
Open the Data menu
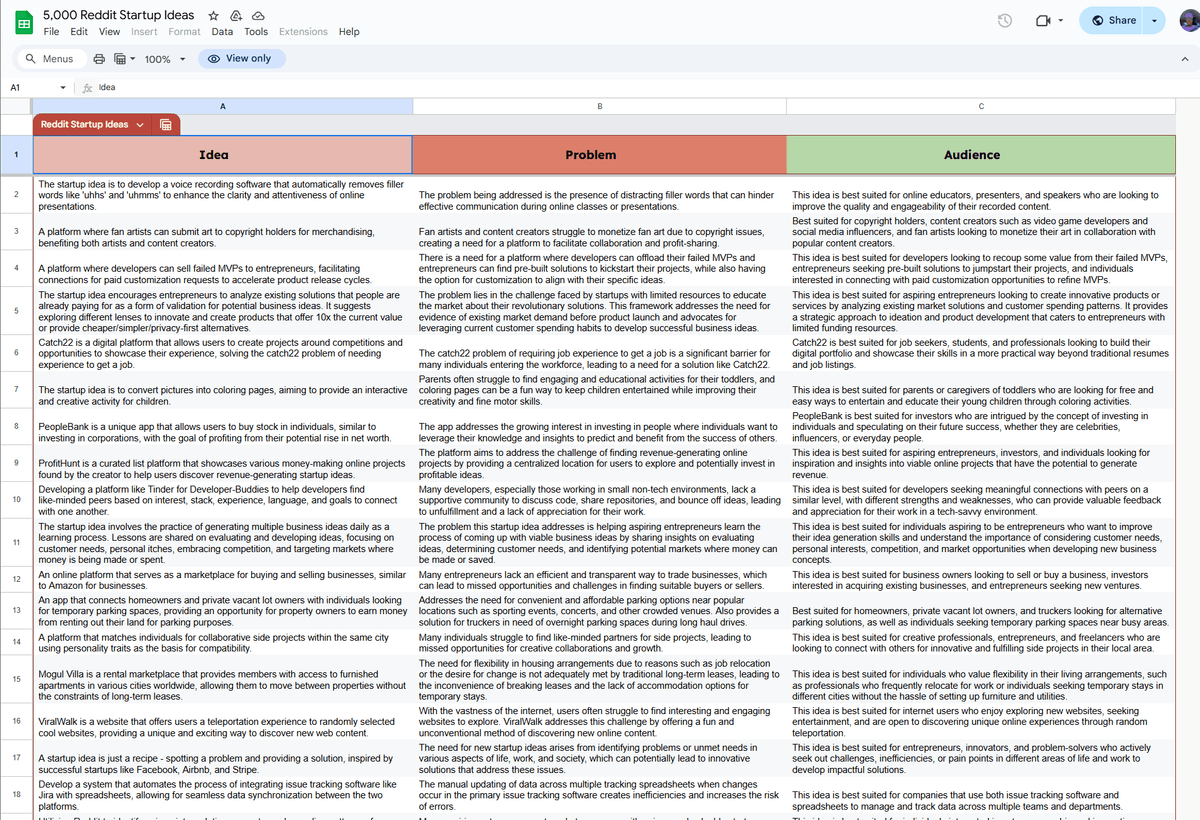(x=222, y=32)
